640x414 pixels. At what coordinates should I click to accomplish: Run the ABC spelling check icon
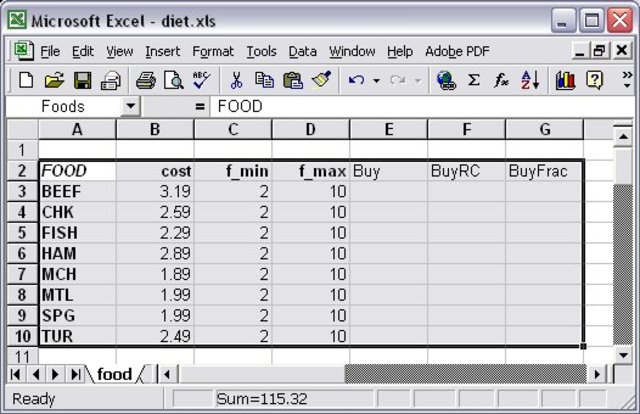[201, 80]
